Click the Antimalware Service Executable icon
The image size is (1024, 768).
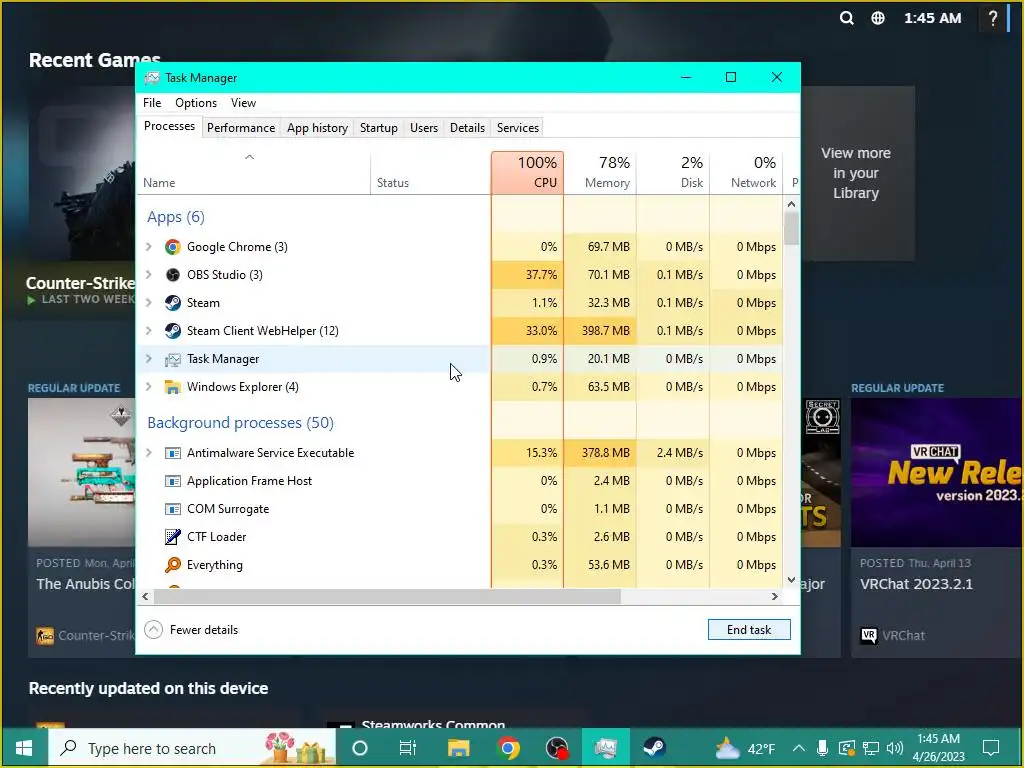click(x=172, y=453)
